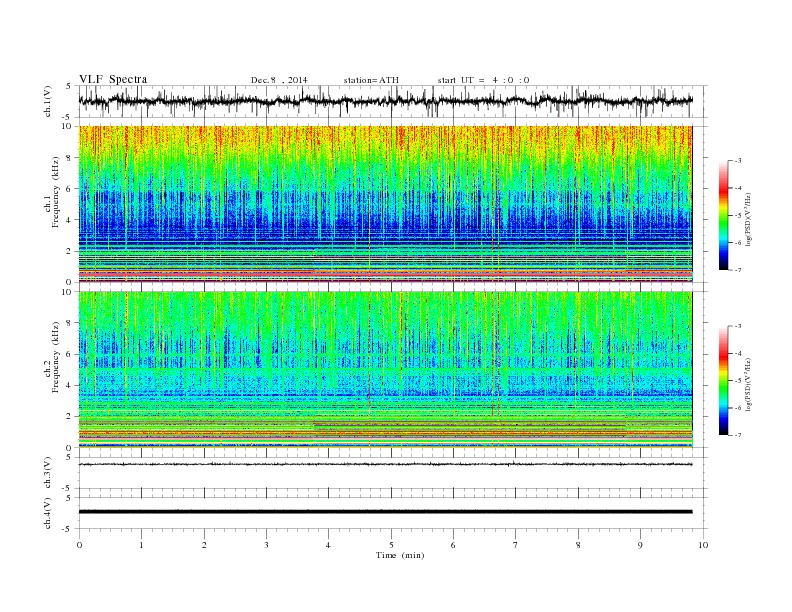This screenshot has height=612, width=792.
Task: Click the '5' time axis tick label
Action: [391, 545]
